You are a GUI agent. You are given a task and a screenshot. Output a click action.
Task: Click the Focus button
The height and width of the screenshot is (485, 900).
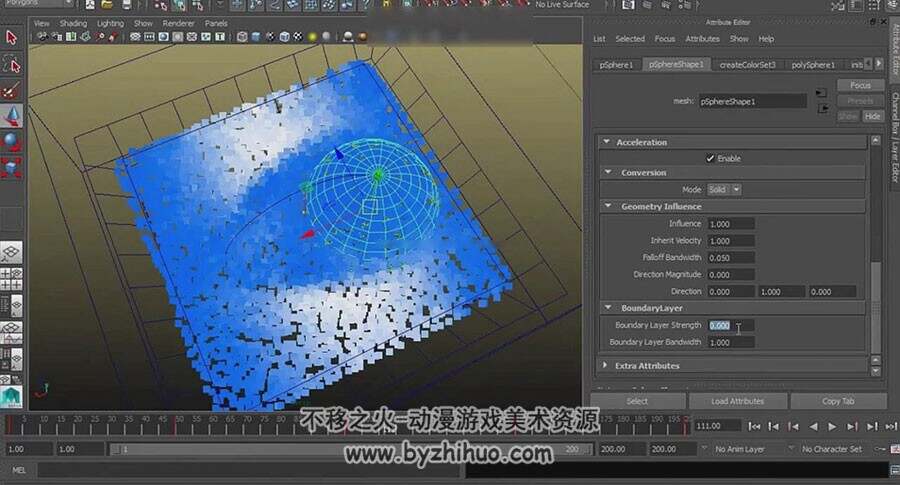point(860,86)
